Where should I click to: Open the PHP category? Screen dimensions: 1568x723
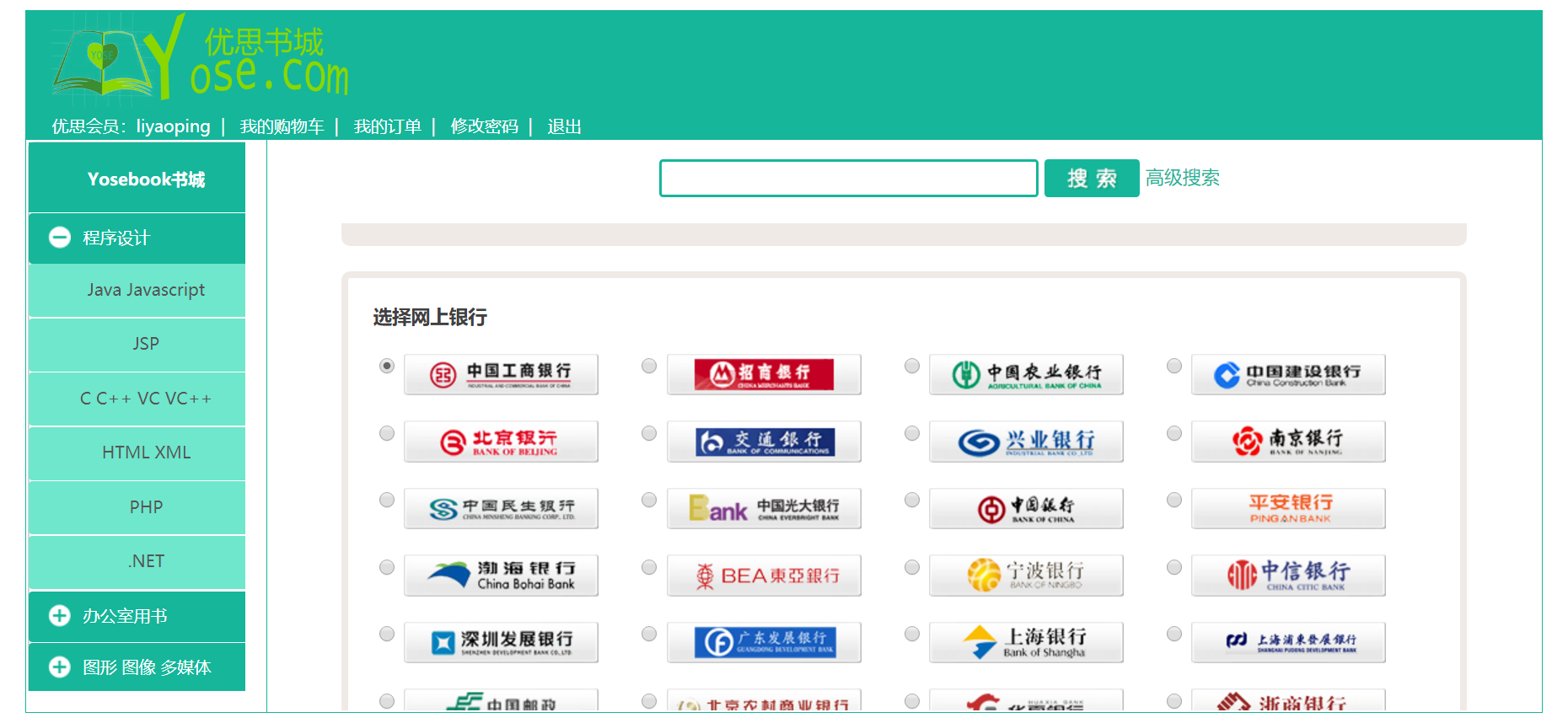pos(137,507)
